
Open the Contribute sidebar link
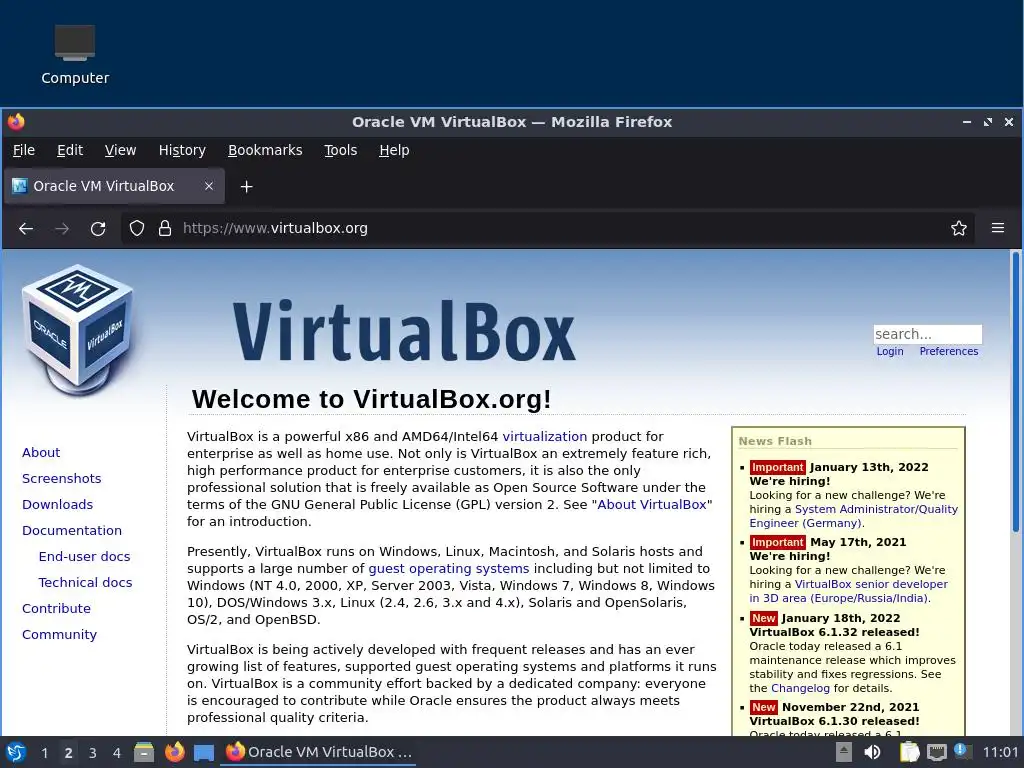coord(56,609)
